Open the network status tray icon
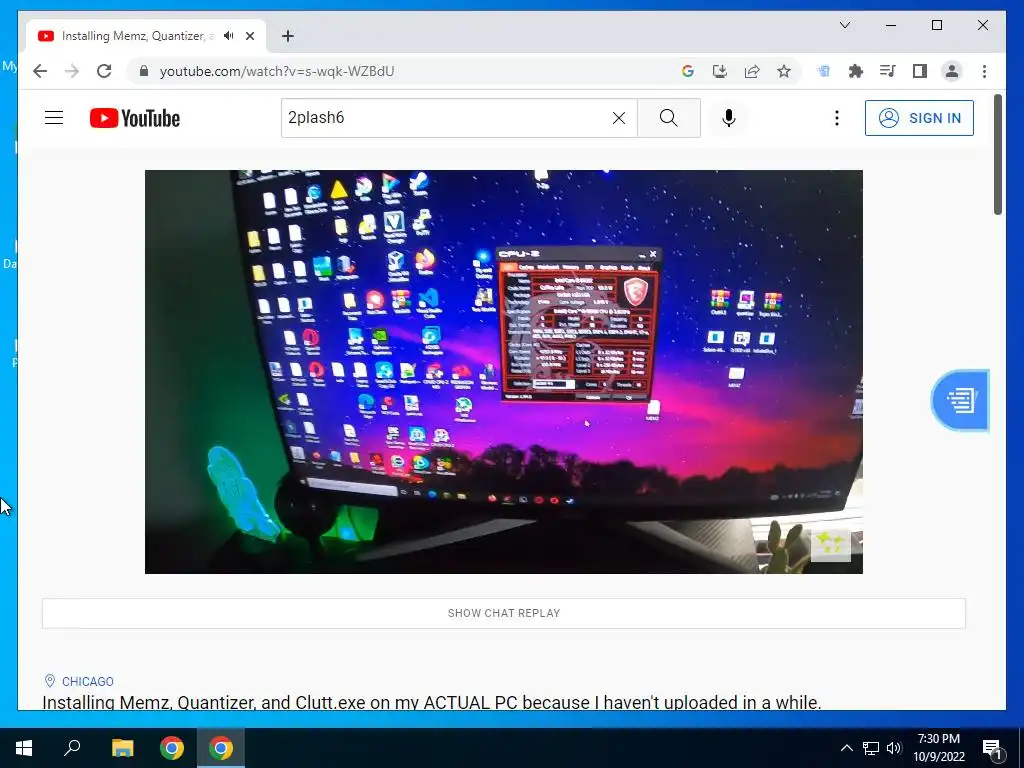 (871, 748)
